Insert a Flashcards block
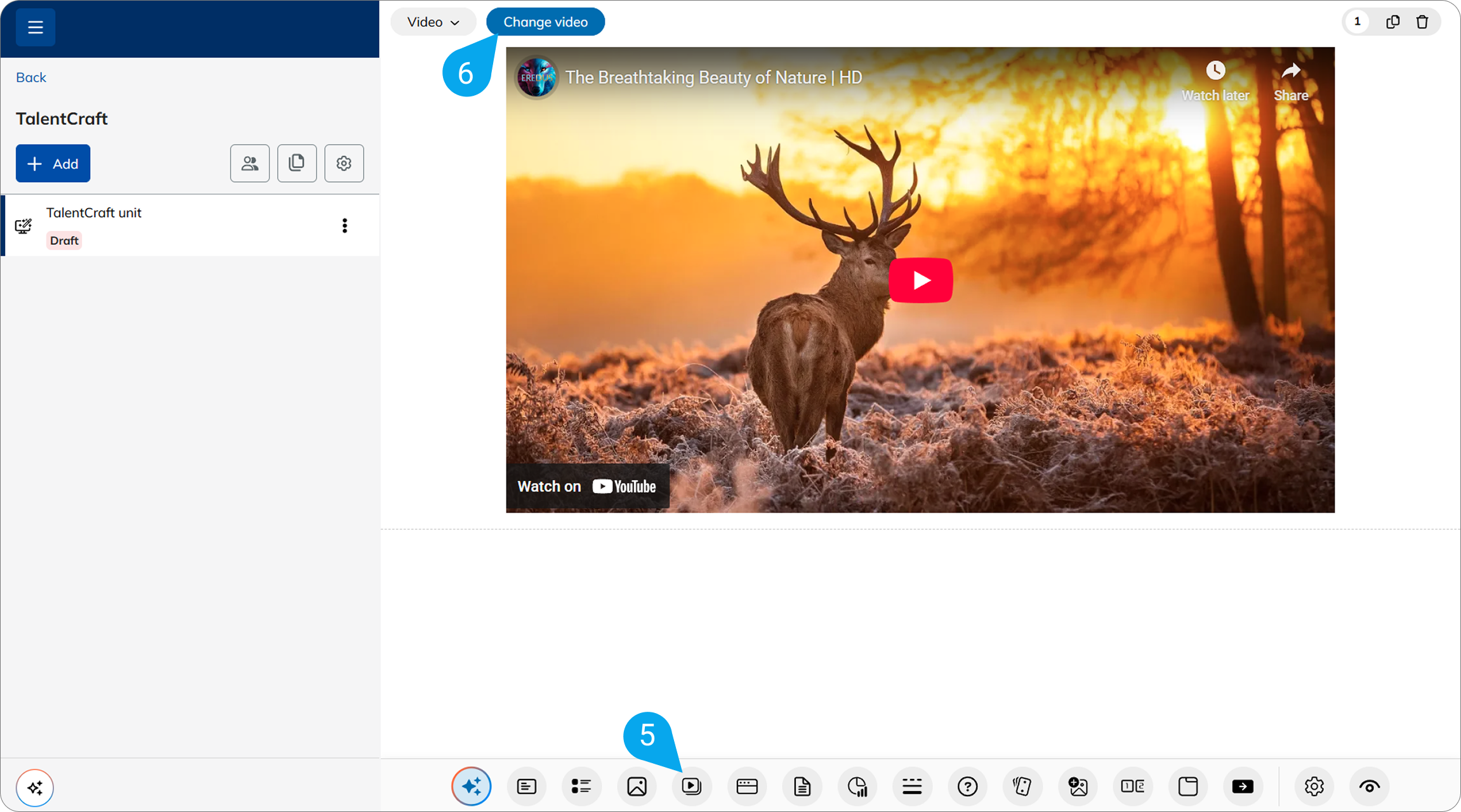This screenshot has height=812, width=1461. 1022,787
